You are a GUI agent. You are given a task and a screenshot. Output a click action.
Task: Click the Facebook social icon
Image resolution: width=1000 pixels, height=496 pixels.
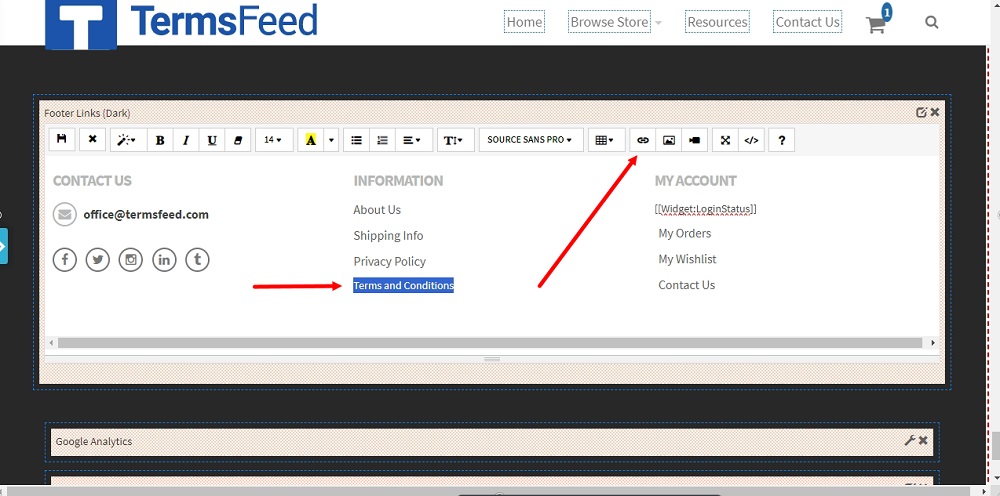[64, 259]
